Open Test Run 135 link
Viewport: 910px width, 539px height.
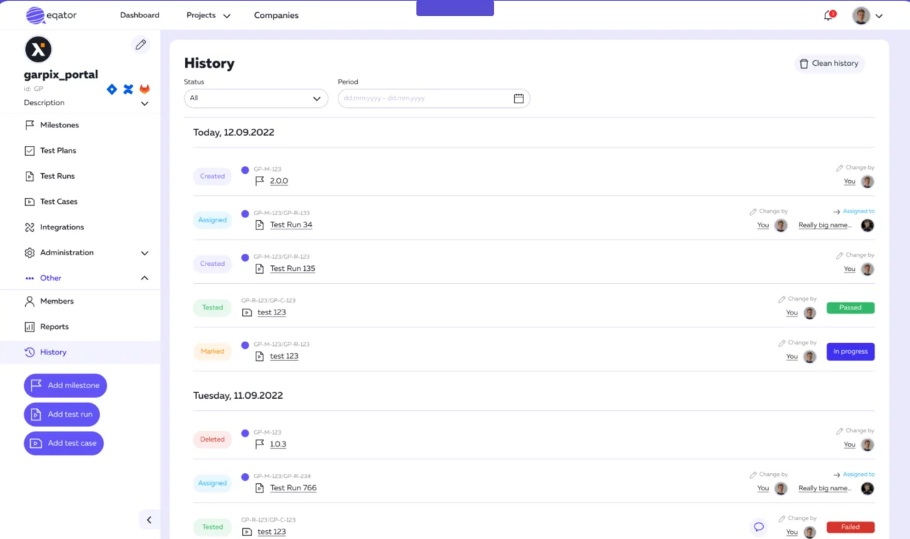(292, 269)
